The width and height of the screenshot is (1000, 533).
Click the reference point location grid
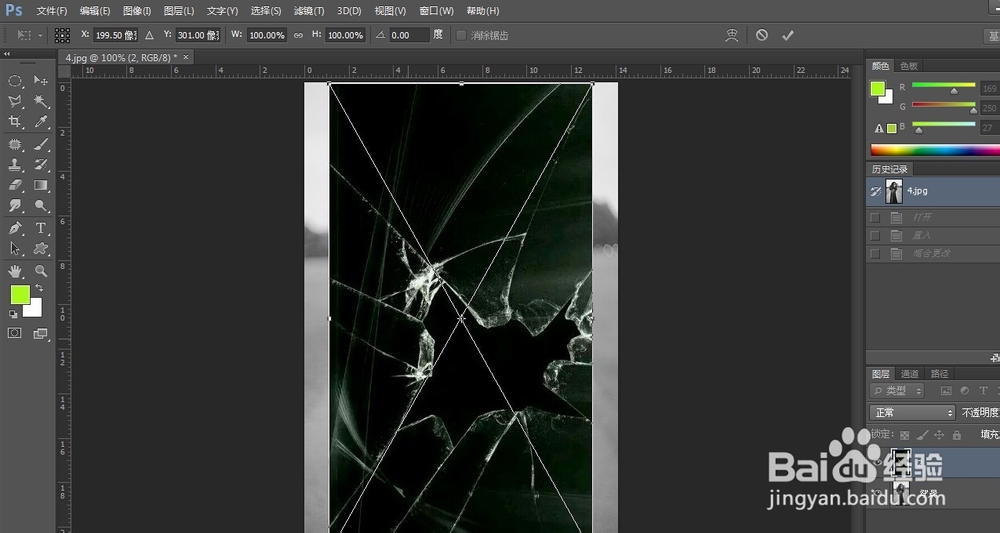coord(62,35)
